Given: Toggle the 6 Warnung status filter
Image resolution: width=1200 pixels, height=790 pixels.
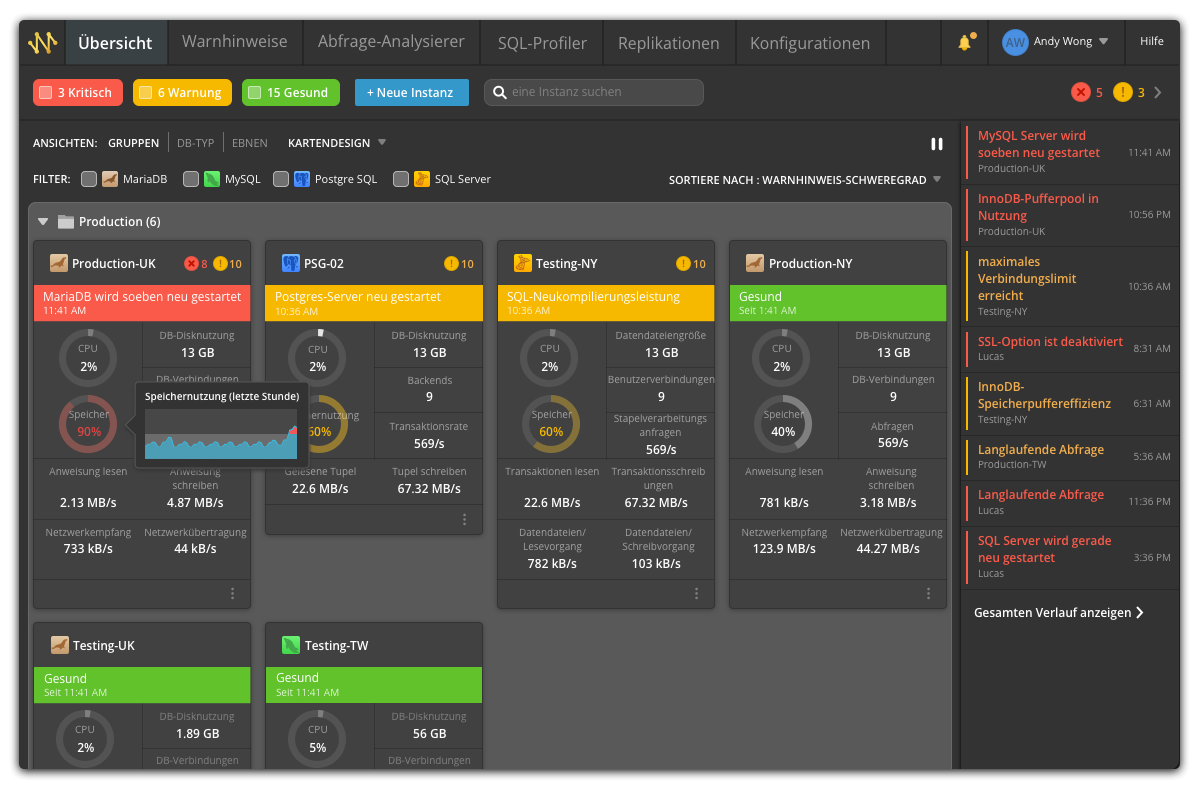Looking at the screenshot, I should point(182,93).
